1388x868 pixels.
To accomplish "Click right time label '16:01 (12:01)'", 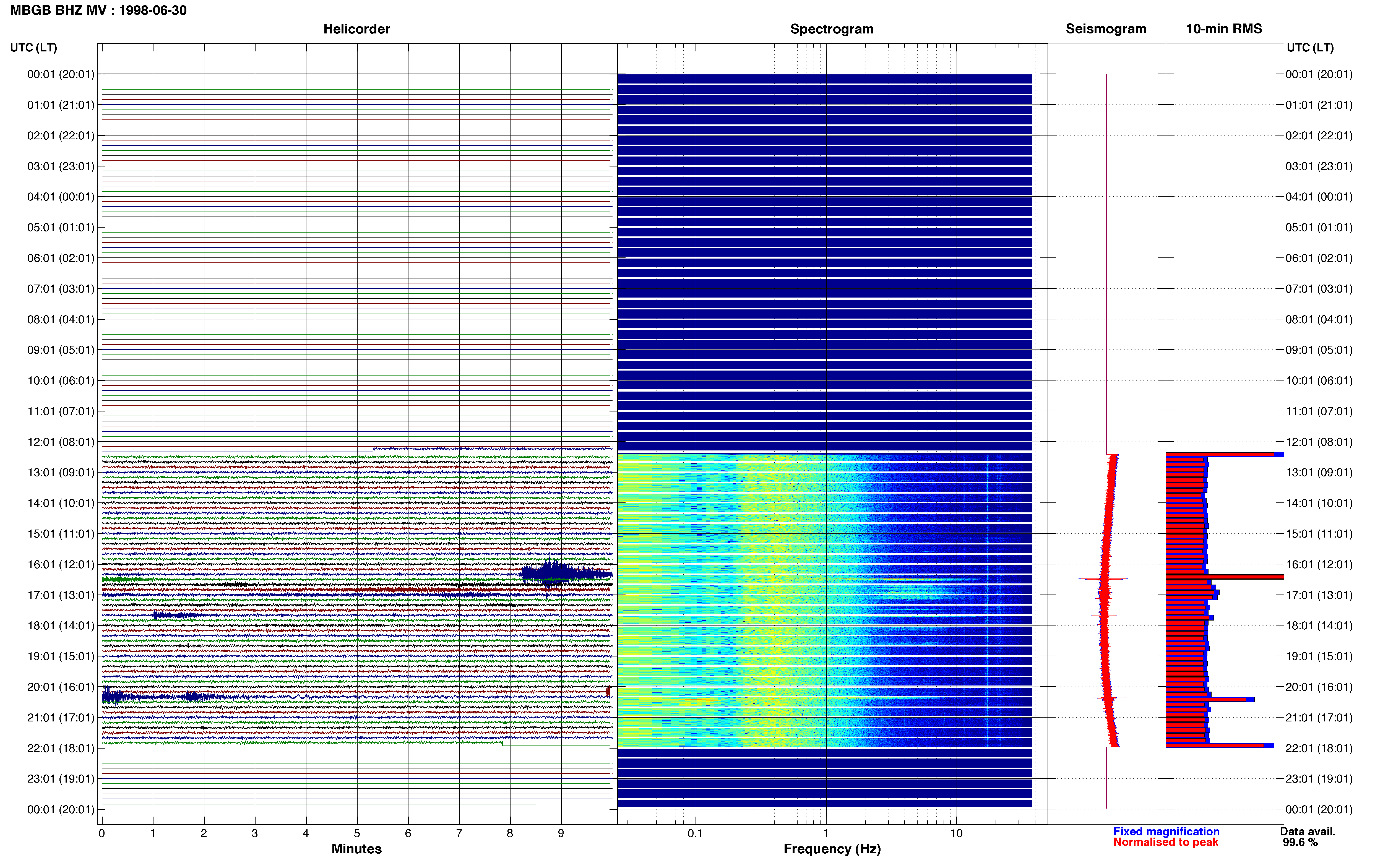I will click(1319, 564).
